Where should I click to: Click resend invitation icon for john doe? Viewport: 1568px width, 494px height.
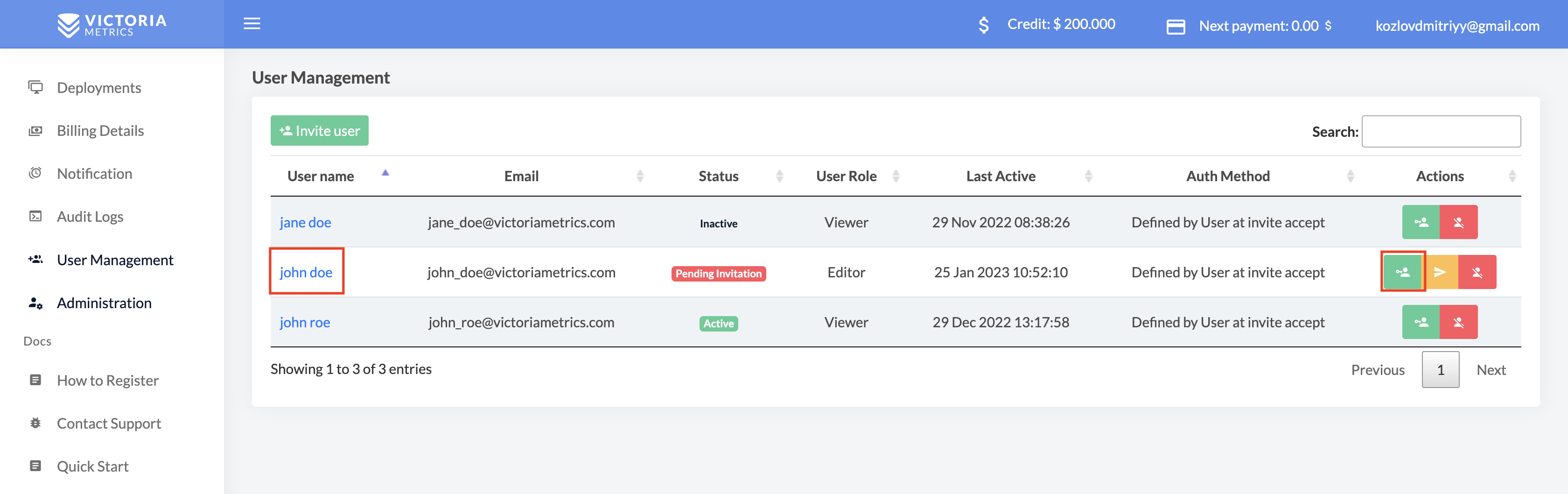pos(1440,272)
